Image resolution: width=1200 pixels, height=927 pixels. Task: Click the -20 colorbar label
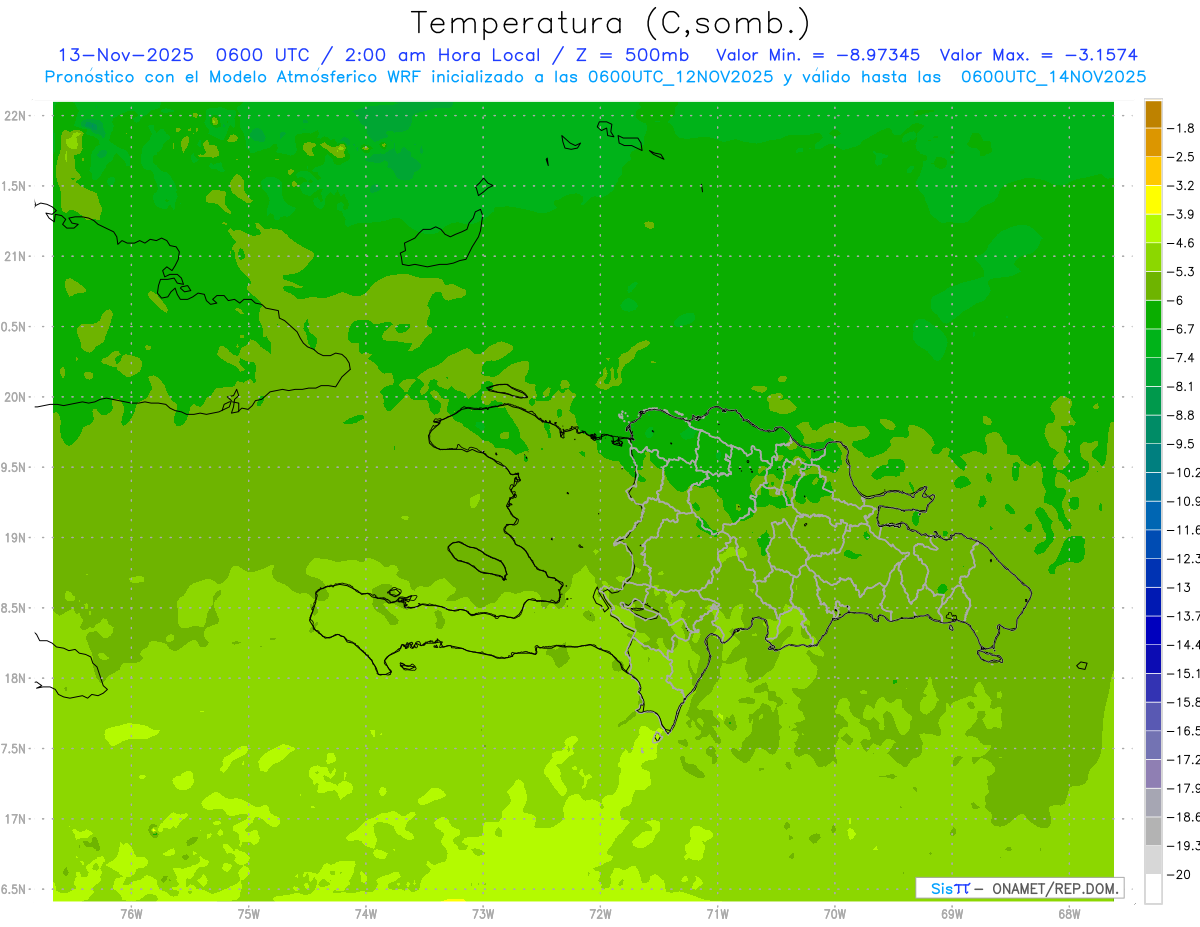[x=1180, y=875]
